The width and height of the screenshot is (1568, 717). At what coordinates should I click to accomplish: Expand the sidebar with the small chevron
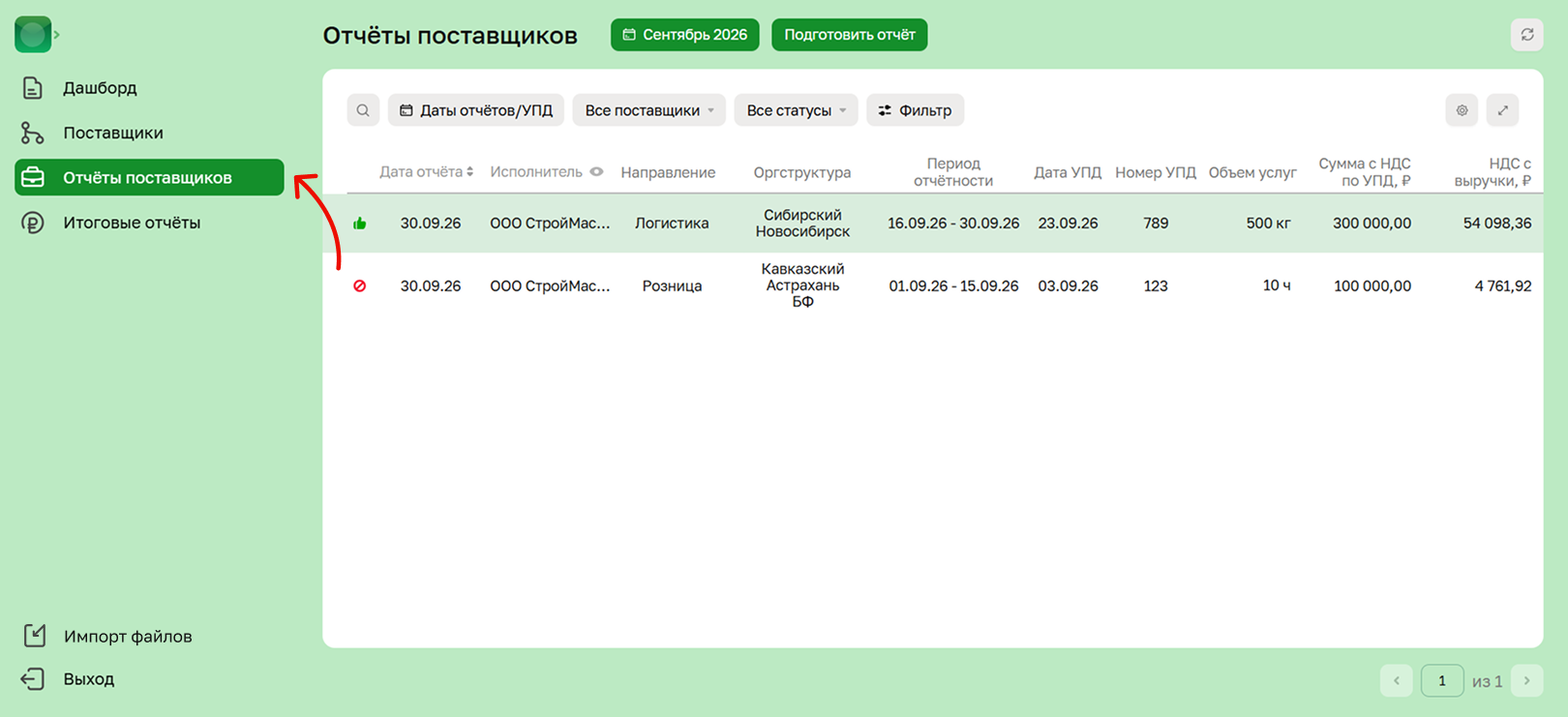point(57,35)
